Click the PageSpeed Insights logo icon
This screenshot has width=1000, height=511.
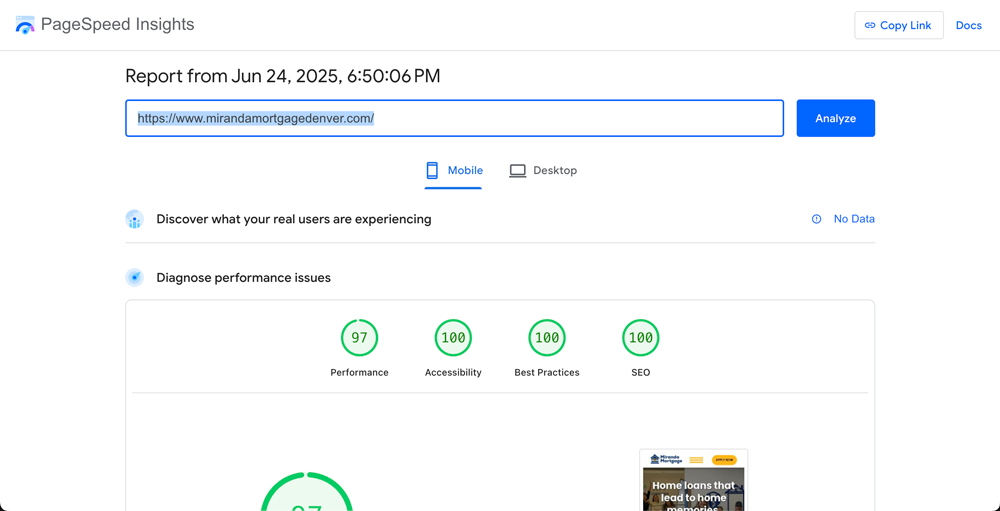pos(25,25)
